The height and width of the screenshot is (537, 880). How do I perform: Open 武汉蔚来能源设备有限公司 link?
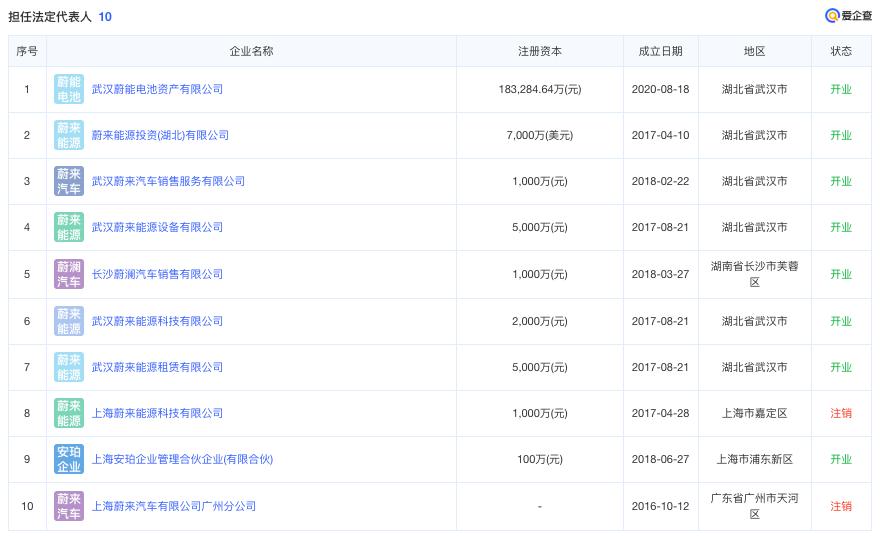tap(157, 227)
